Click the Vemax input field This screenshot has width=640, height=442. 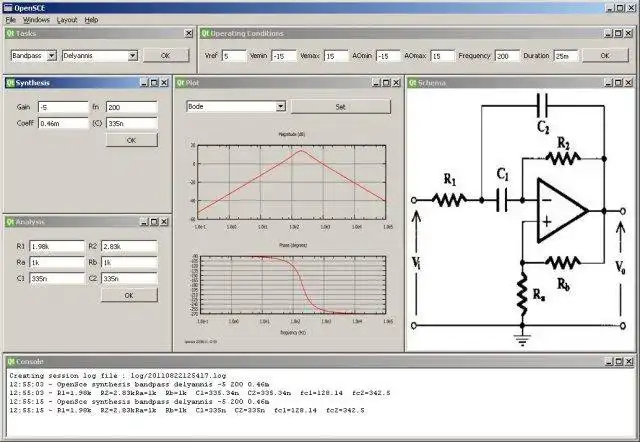pyautogui.click(x=336, y=56)
